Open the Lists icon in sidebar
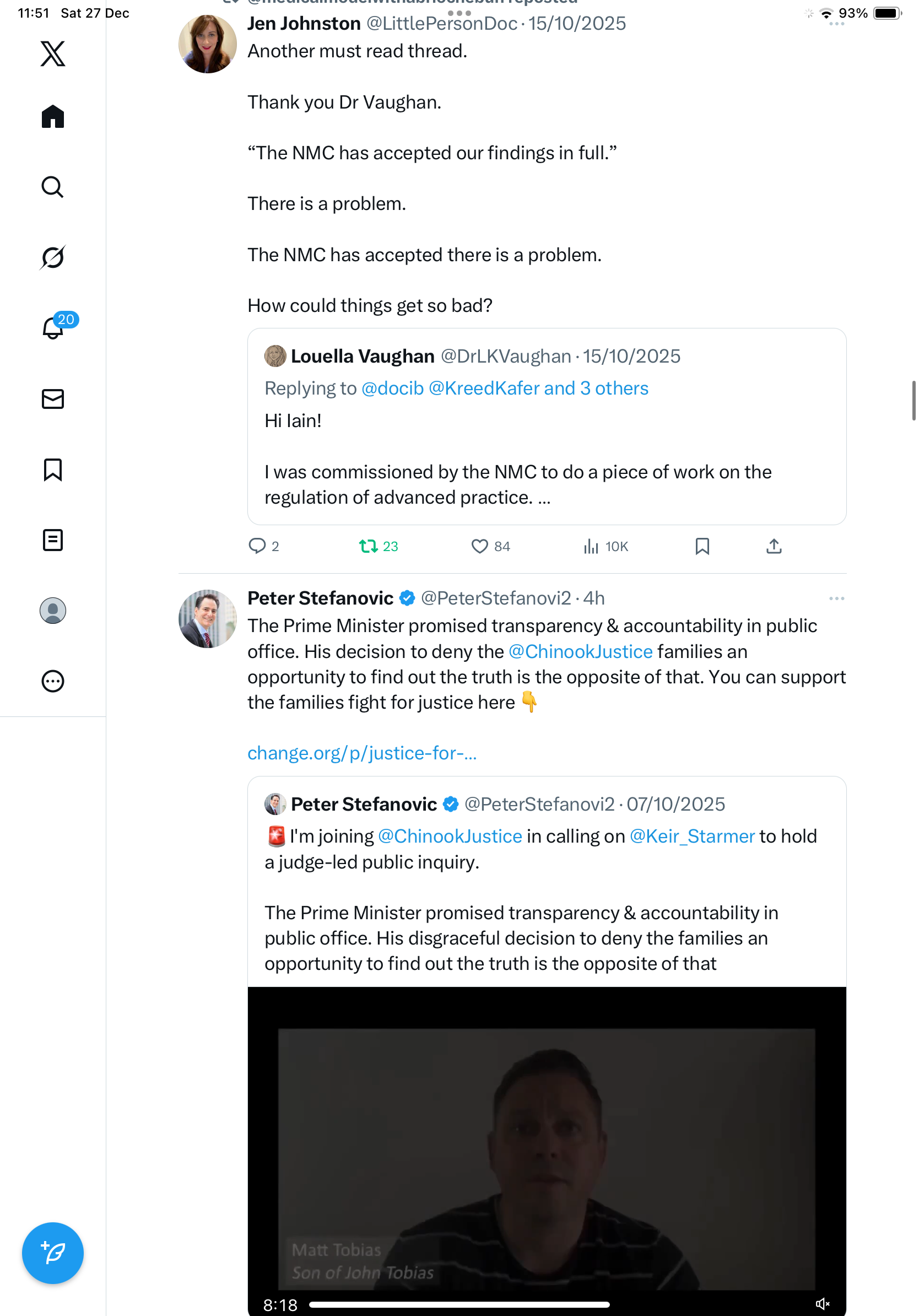This screenshot has height=1316, width=919. (x=53, y=540)
